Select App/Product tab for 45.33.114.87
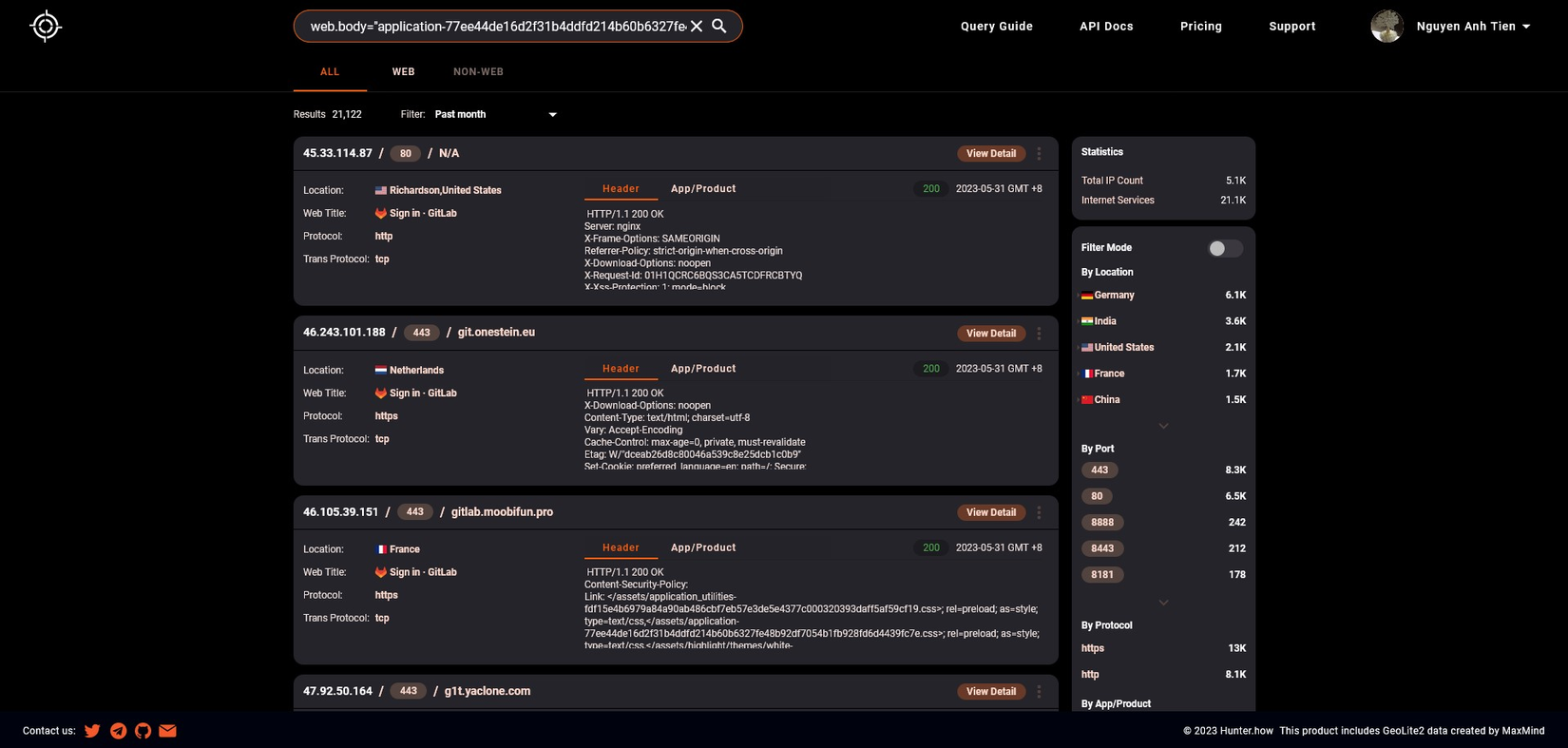Image resolution: width=1568 pixels, height=748 pixels. [703, 189]
